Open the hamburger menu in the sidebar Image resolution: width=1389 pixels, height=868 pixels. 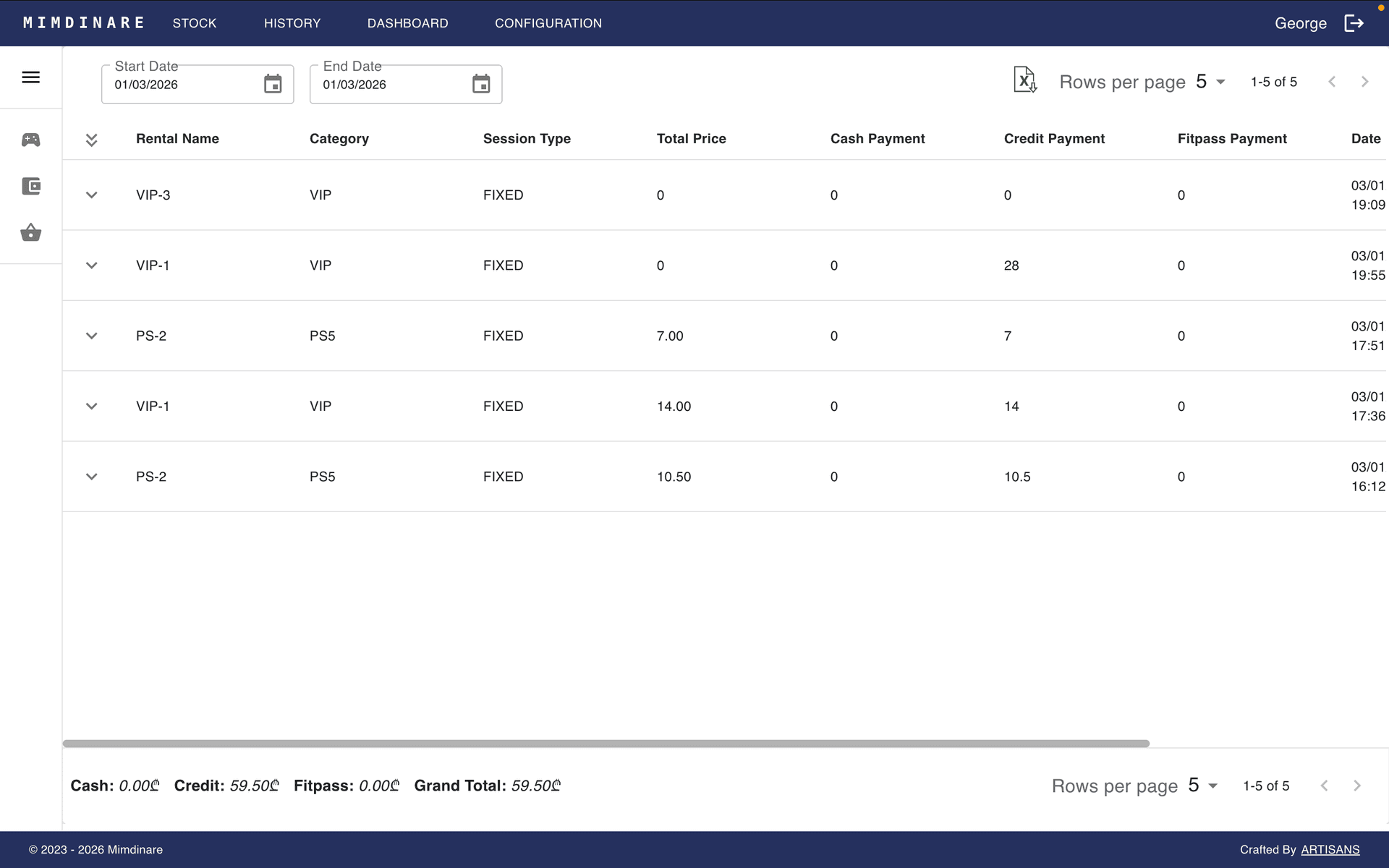(x=30, y=77)
